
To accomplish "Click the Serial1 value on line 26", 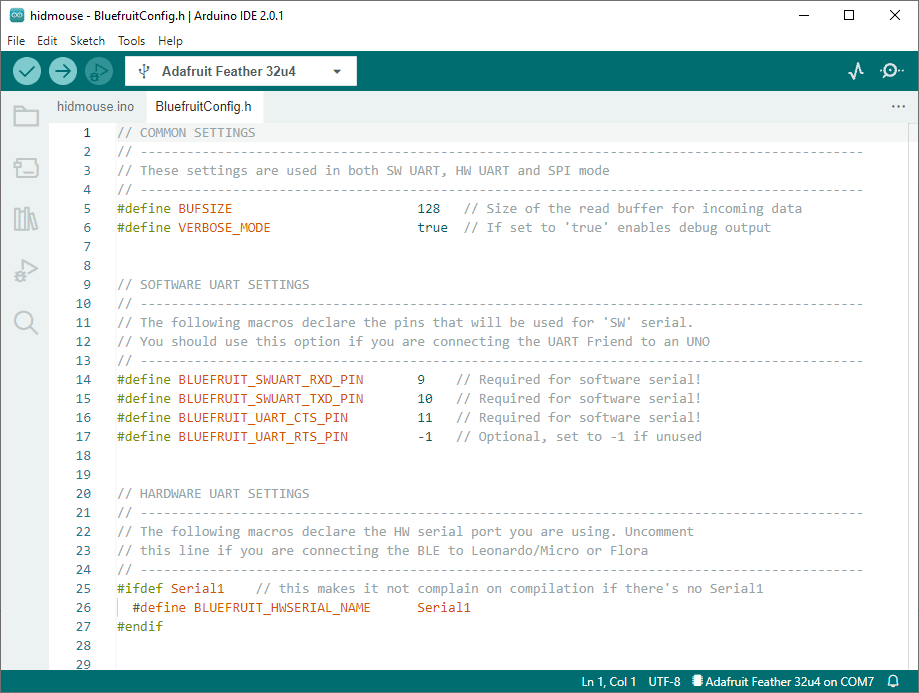I will [444, 608].
